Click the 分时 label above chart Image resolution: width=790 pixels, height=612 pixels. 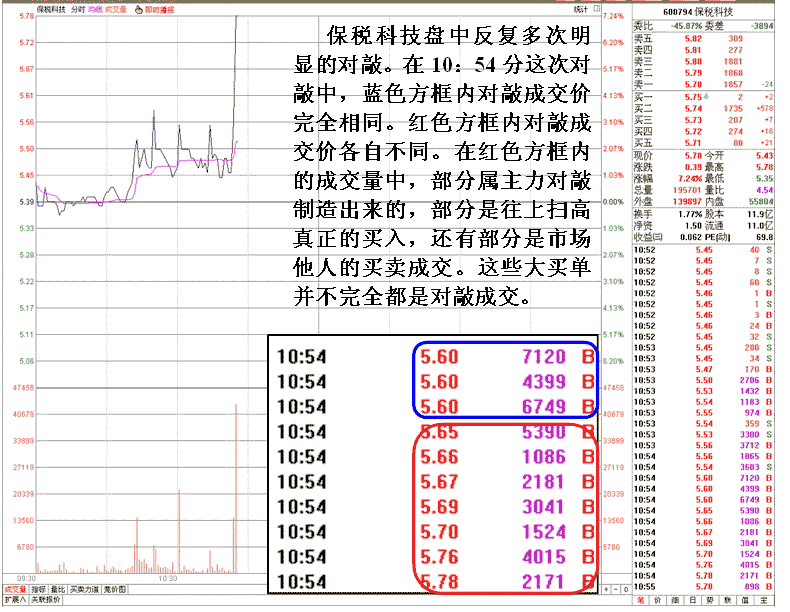pyautogui.click(x=78, y=10)
